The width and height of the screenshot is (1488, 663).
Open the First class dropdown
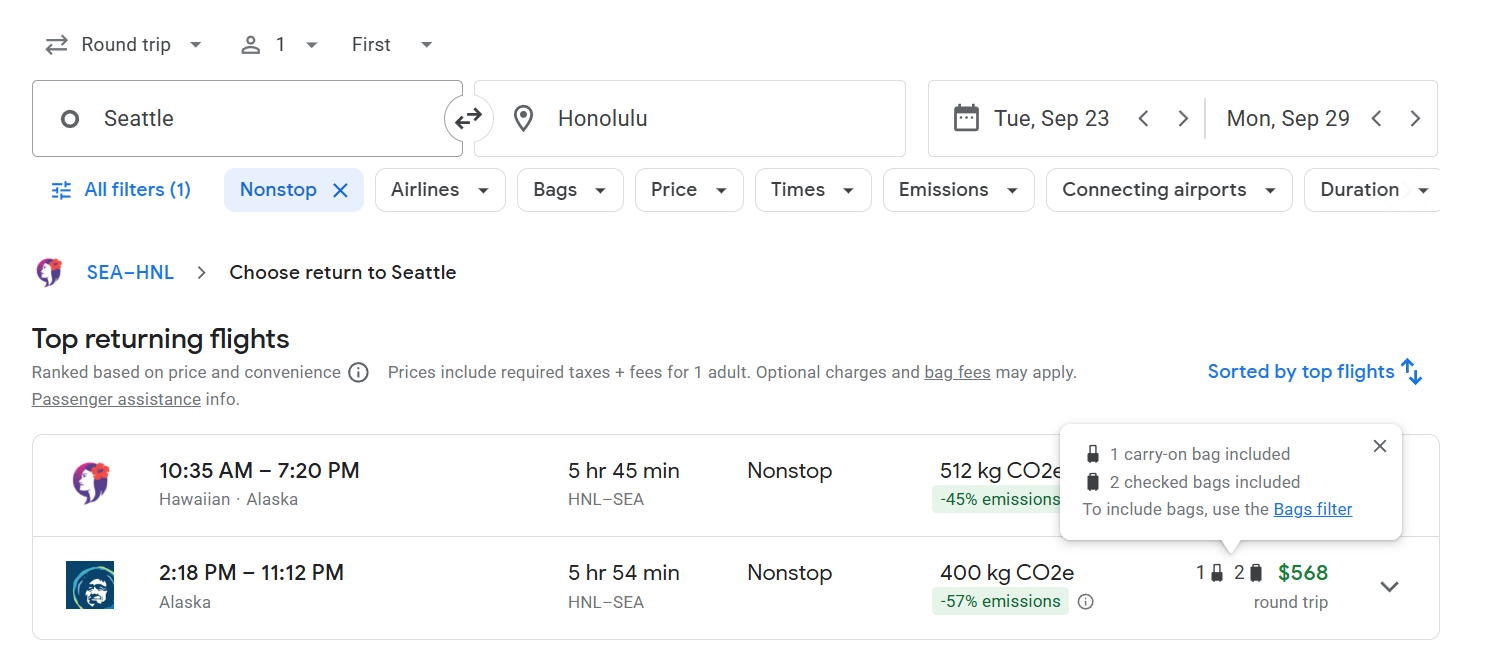point(392,45)
